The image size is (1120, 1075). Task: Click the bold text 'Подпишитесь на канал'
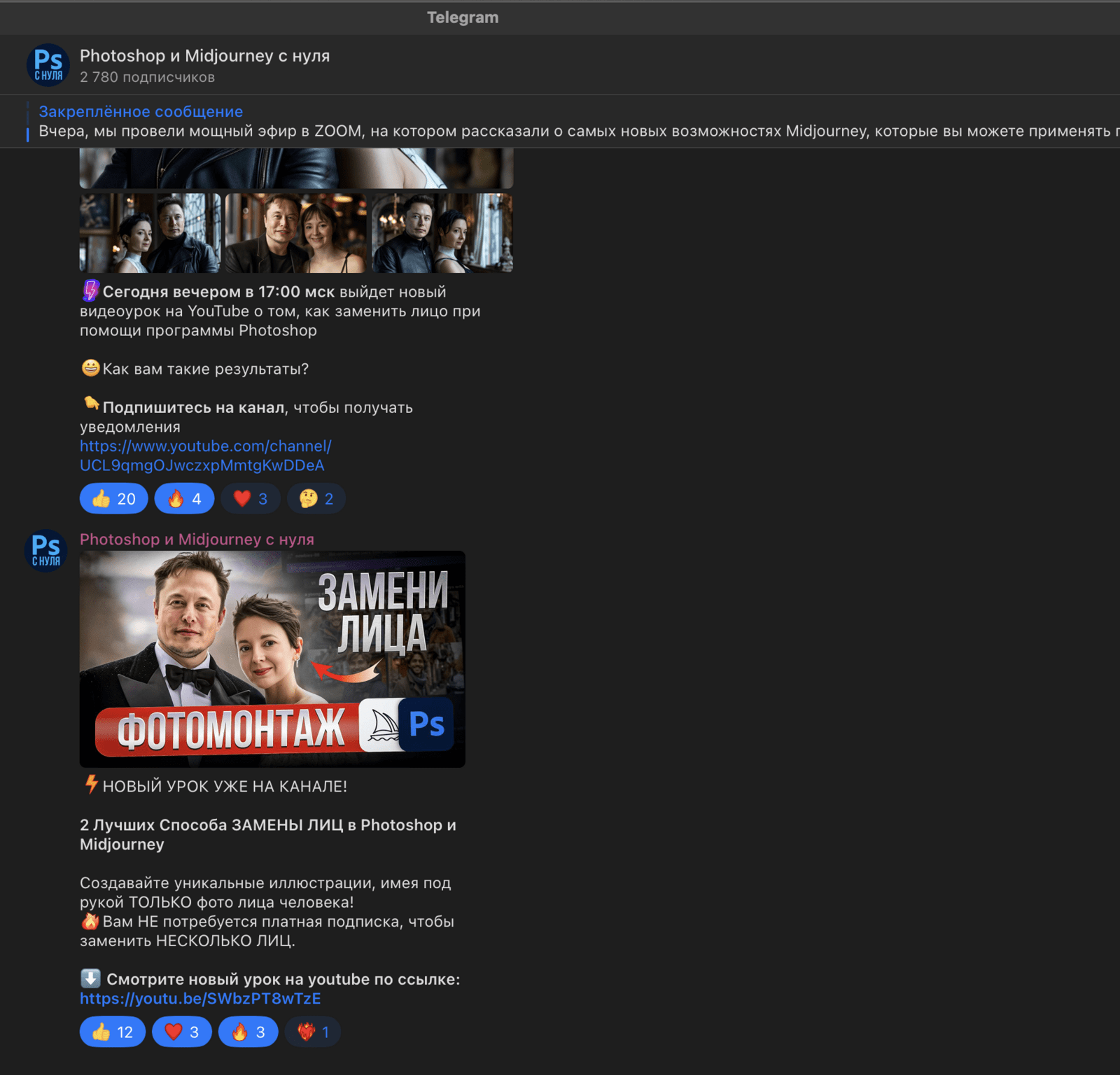coord(194,407)
